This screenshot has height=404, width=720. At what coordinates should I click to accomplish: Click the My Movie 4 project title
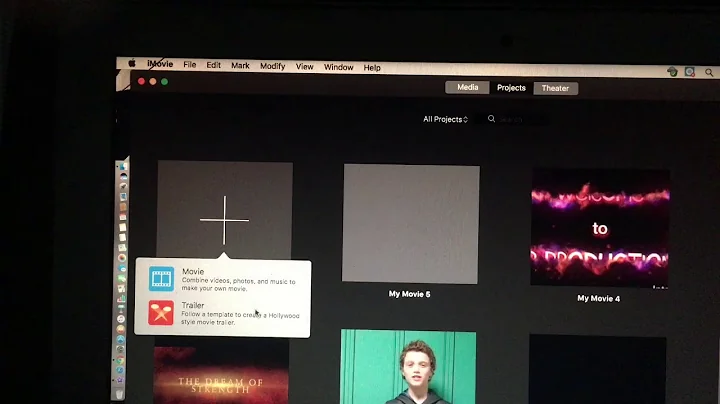pos(598,298)
